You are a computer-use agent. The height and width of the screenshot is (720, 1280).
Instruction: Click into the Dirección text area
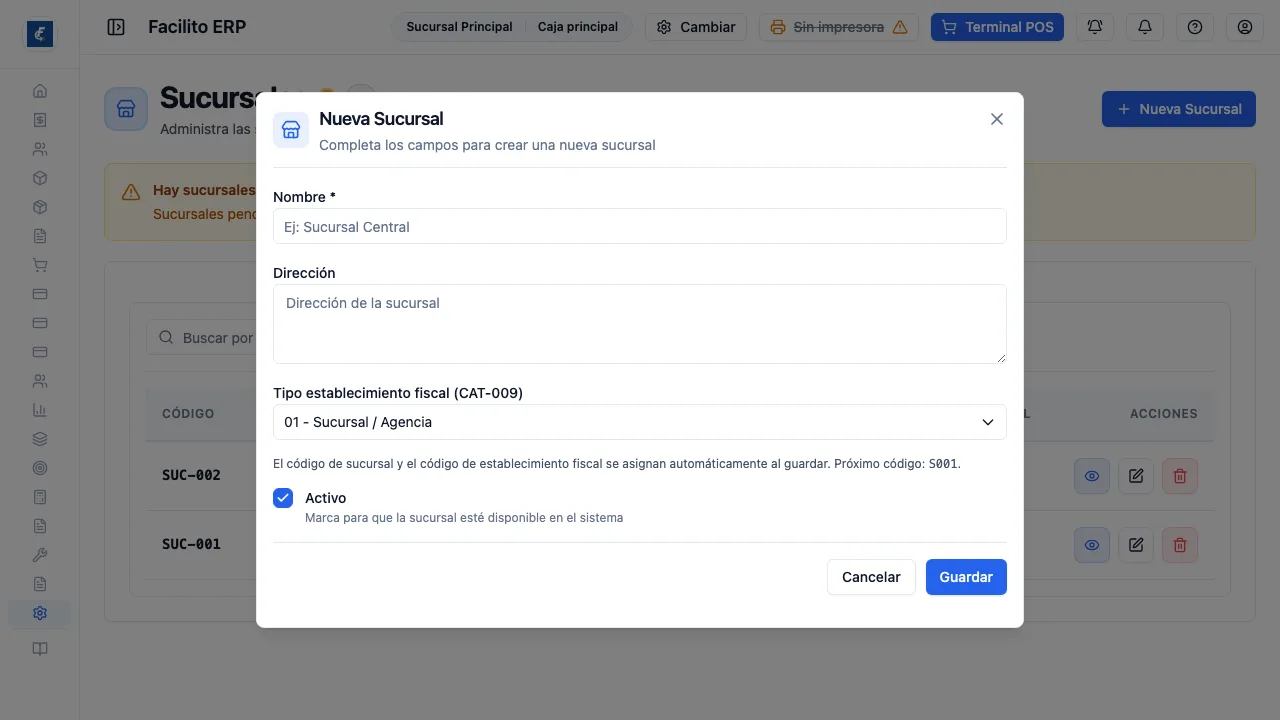coord(640,324)
